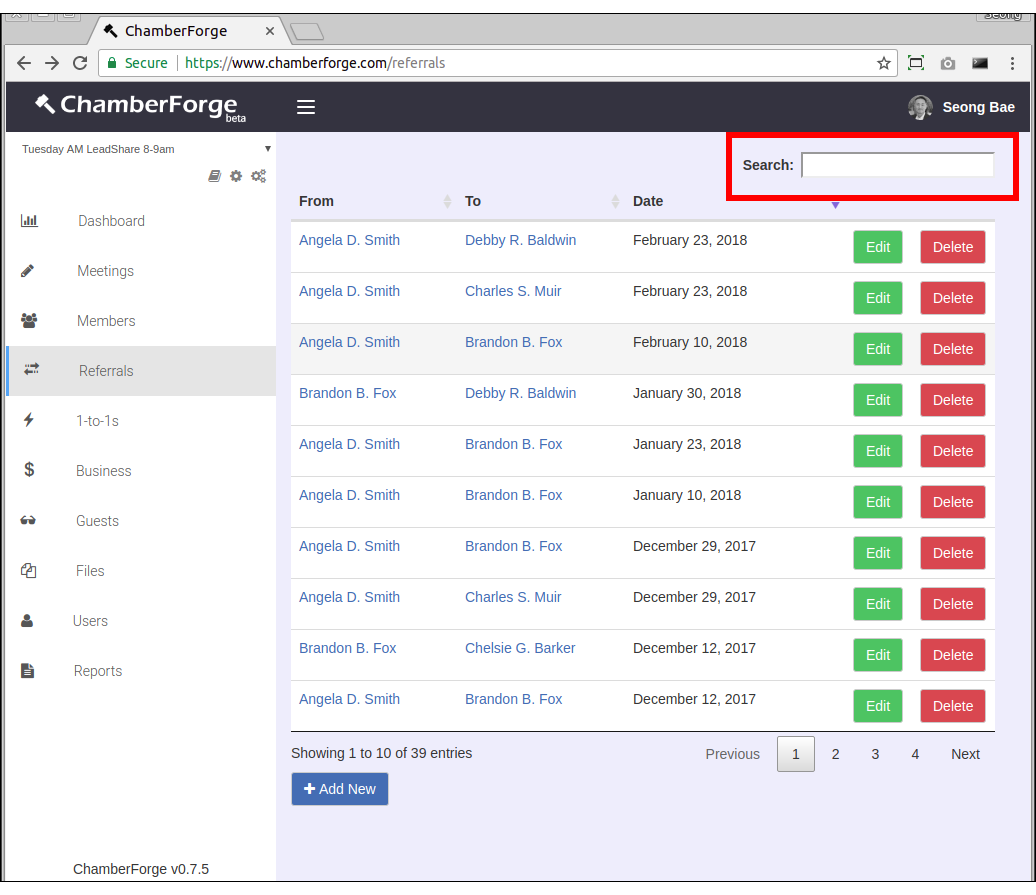
Task: Open the single gear settings icon
Action: [236, 176]
